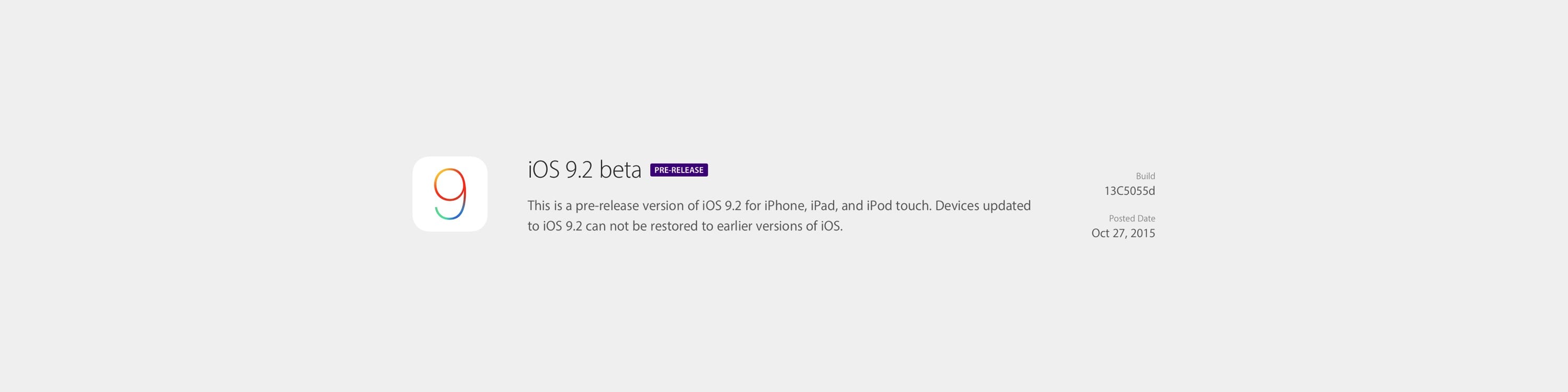Viewport: 1568px width, 392px height.
Task: Click the second line of description text
Action: coord(685,226)
